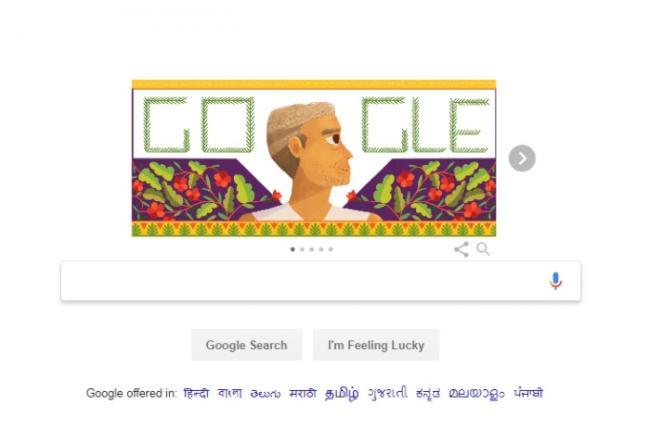Switch Google to the বাংলা language link
Image resolution: width=650 pixels, height=430 pixels.
point(230,393)
